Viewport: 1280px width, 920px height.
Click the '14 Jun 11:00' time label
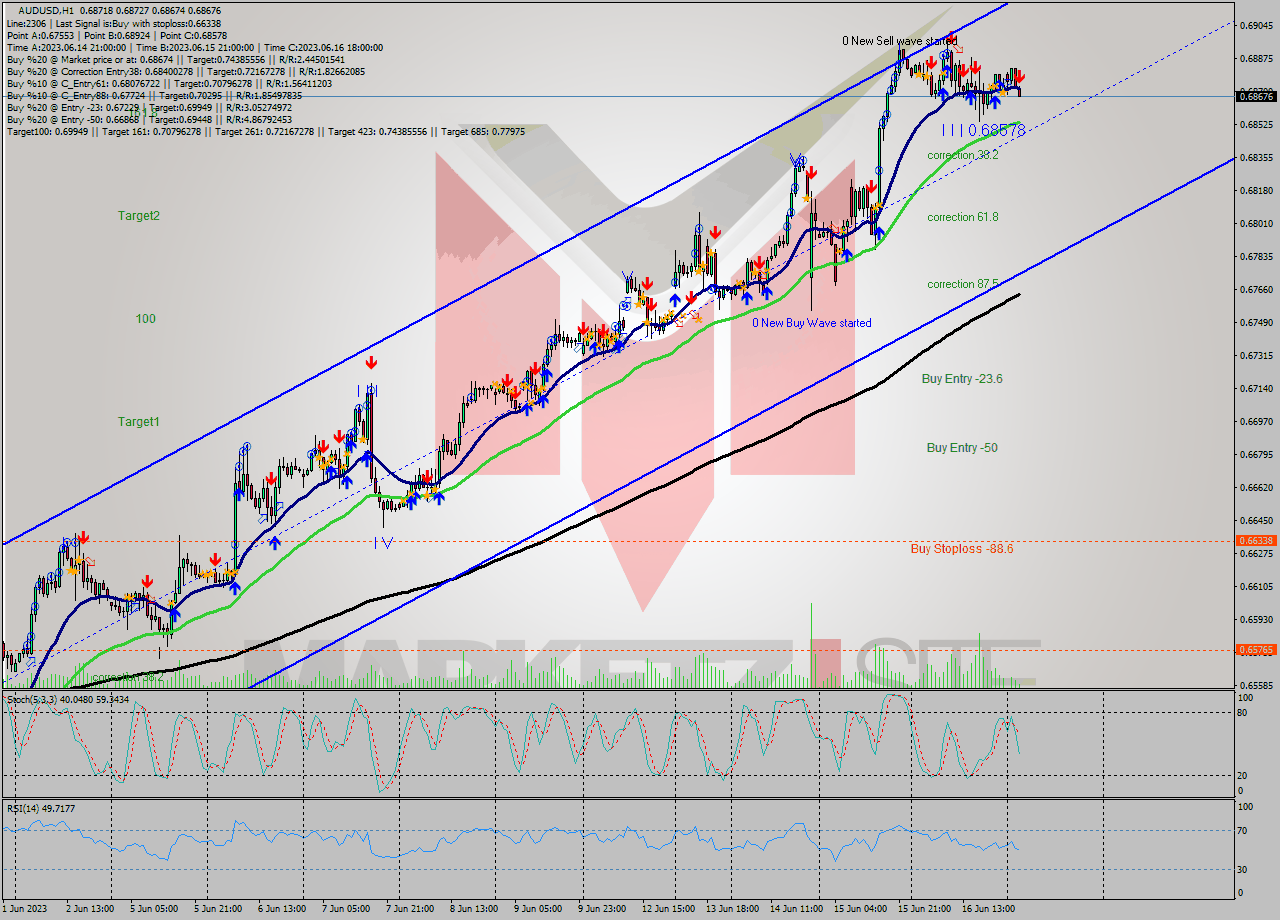[x=797, y=908]
